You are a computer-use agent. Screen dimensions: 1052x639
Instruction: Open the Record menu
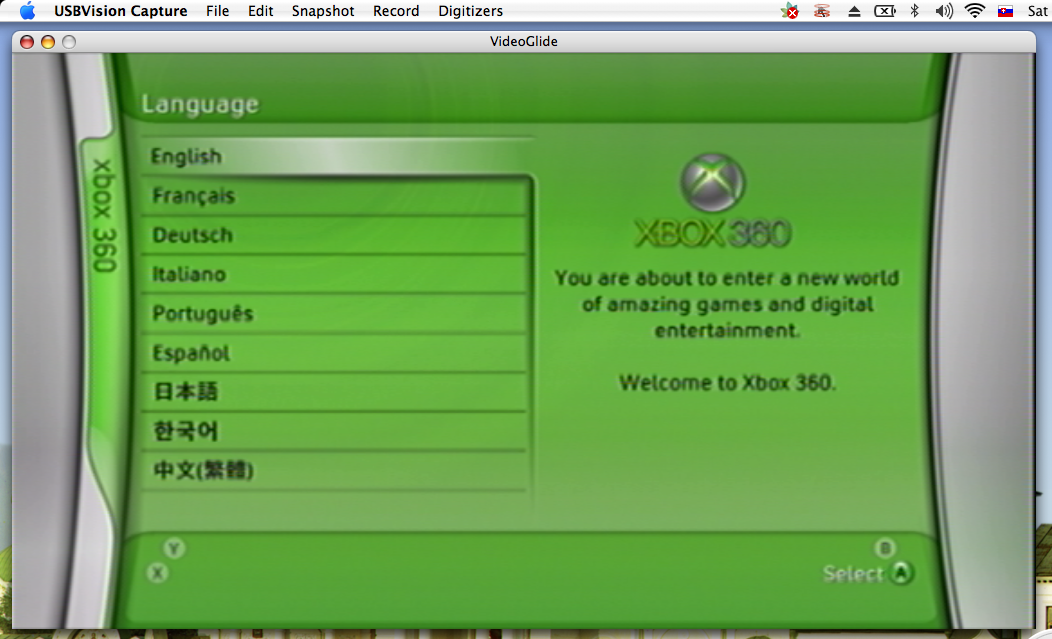pos(396,11)
